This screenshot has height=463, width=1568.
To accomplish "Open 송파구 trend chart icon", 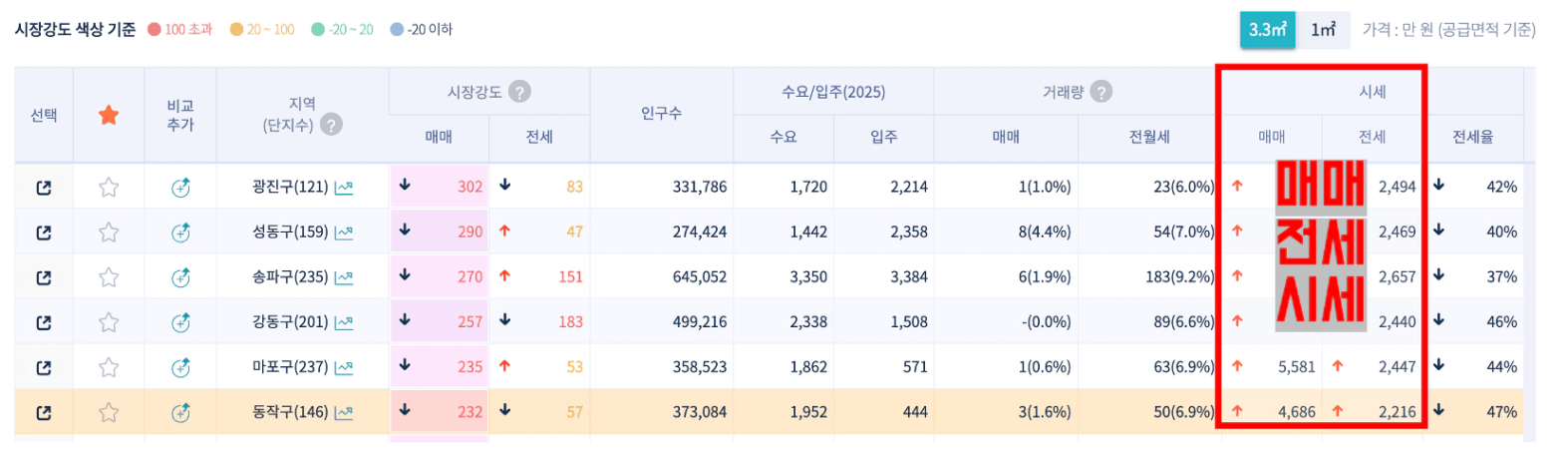I will click(344, 277).
